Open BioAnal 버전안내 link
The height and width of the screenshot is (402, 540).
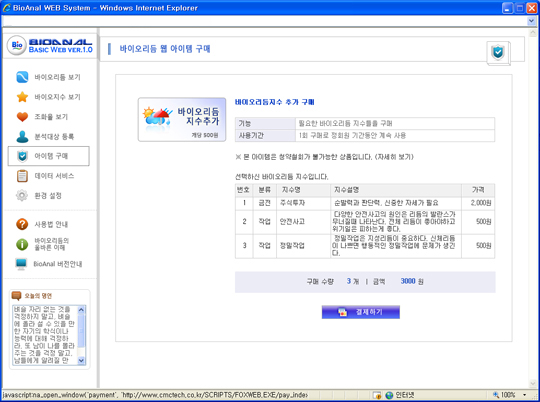(58, 264)
